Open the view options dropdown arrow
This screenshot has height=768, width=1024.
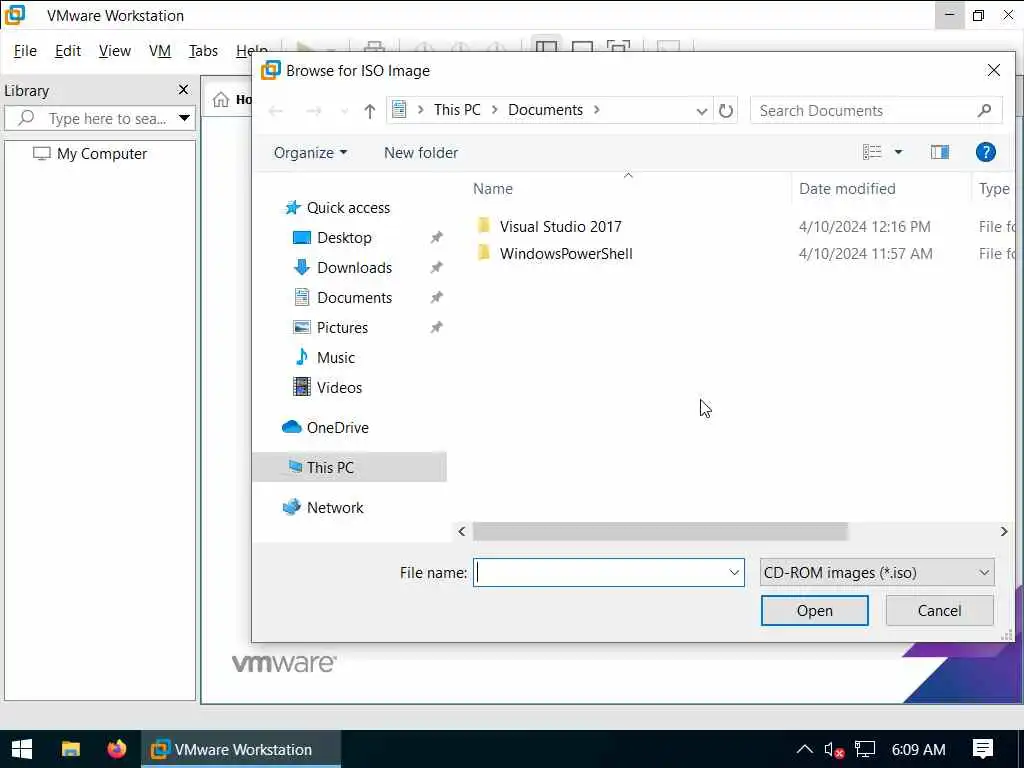[898, 152]
